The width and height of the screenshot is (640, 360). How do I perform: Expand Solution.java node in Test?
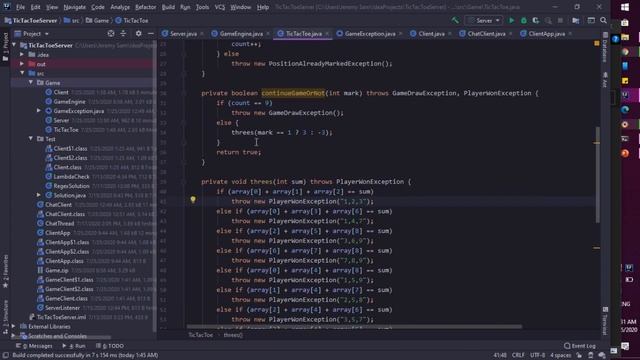pyautogui.click(x=39, y=195)
